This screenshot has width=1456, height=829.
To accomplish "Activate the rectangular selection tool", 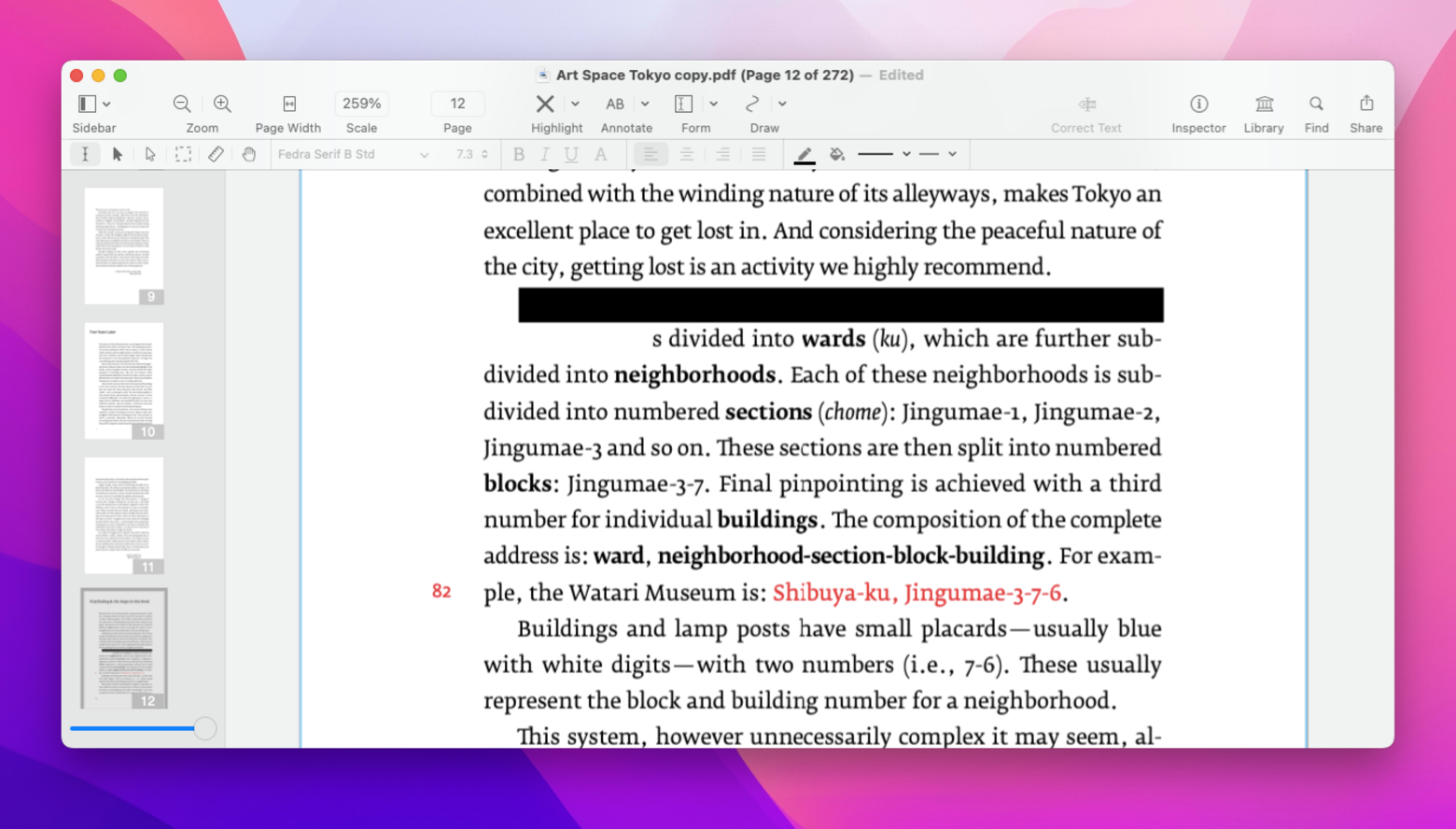I will (x=183, y=154).
